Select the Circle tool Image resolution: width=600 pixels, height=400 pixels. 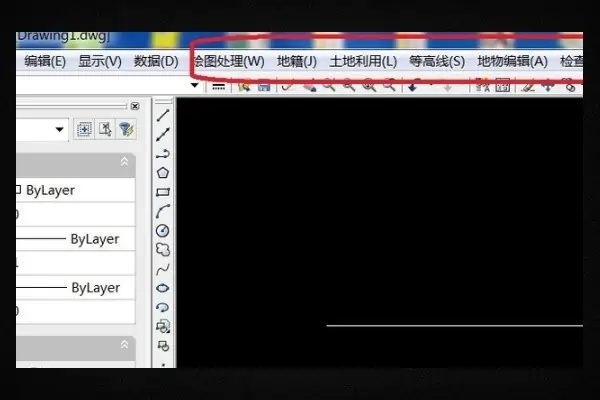[x=163, y=230]
